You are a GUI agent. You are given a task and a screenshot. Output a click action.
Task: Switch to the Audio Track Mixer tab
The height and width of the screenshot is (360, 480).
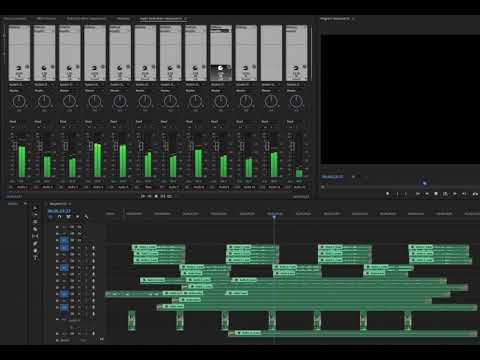[161, 19]
